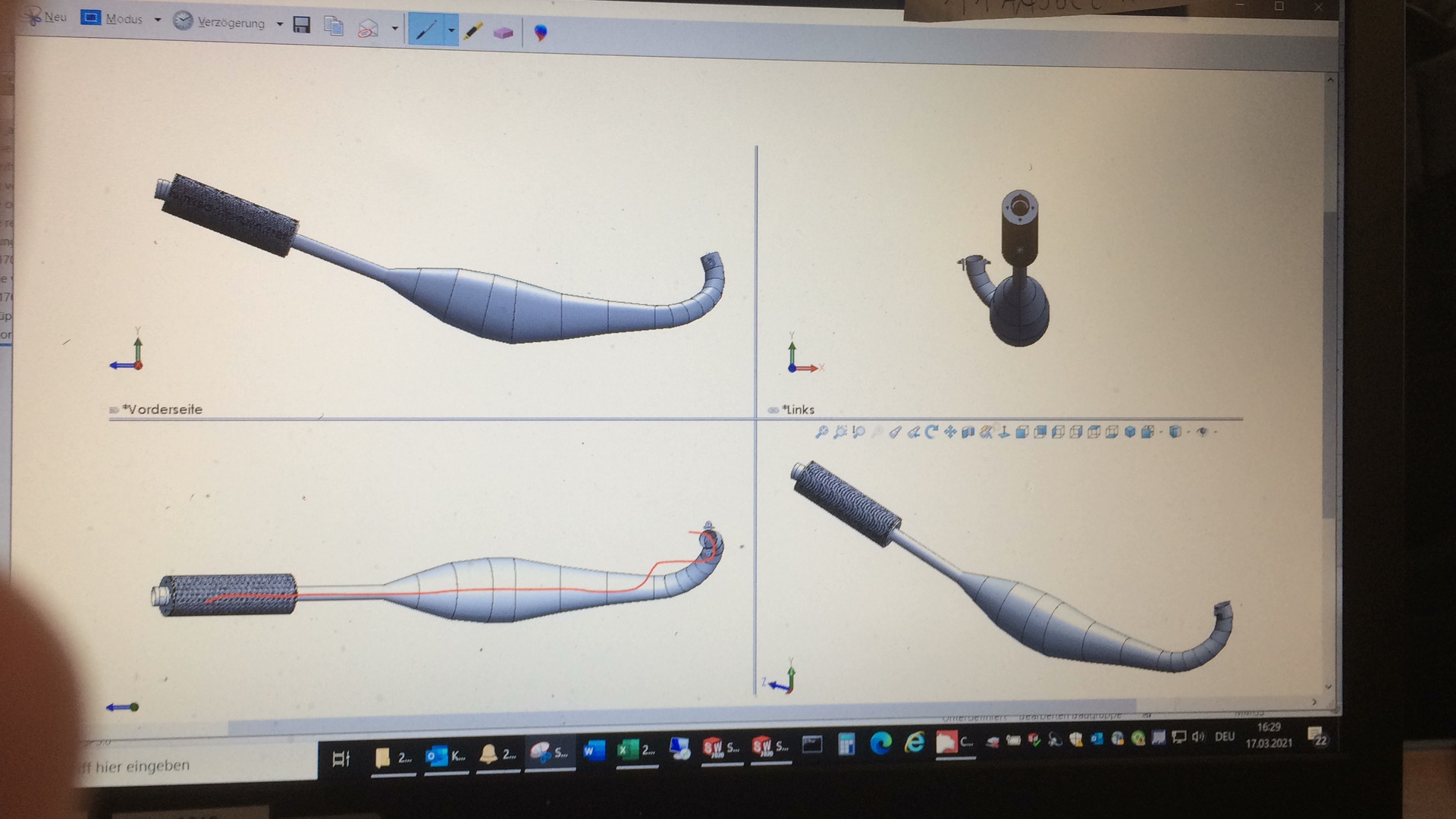Image resolution: width=1456 pixels, height=819 pixels.
Task: Toggle the eraser tool
Action: click(x=503, y=33)
